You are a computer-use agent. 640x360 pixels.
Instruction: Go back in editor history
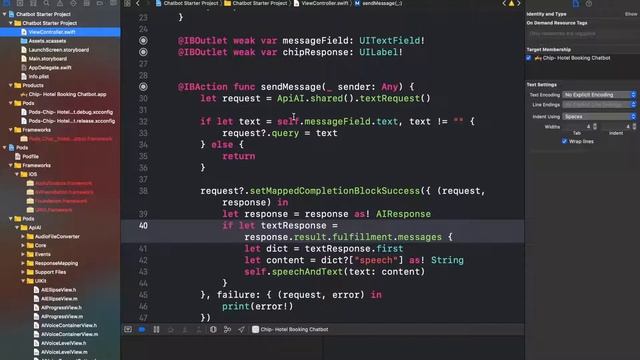(x=138, y=3)
